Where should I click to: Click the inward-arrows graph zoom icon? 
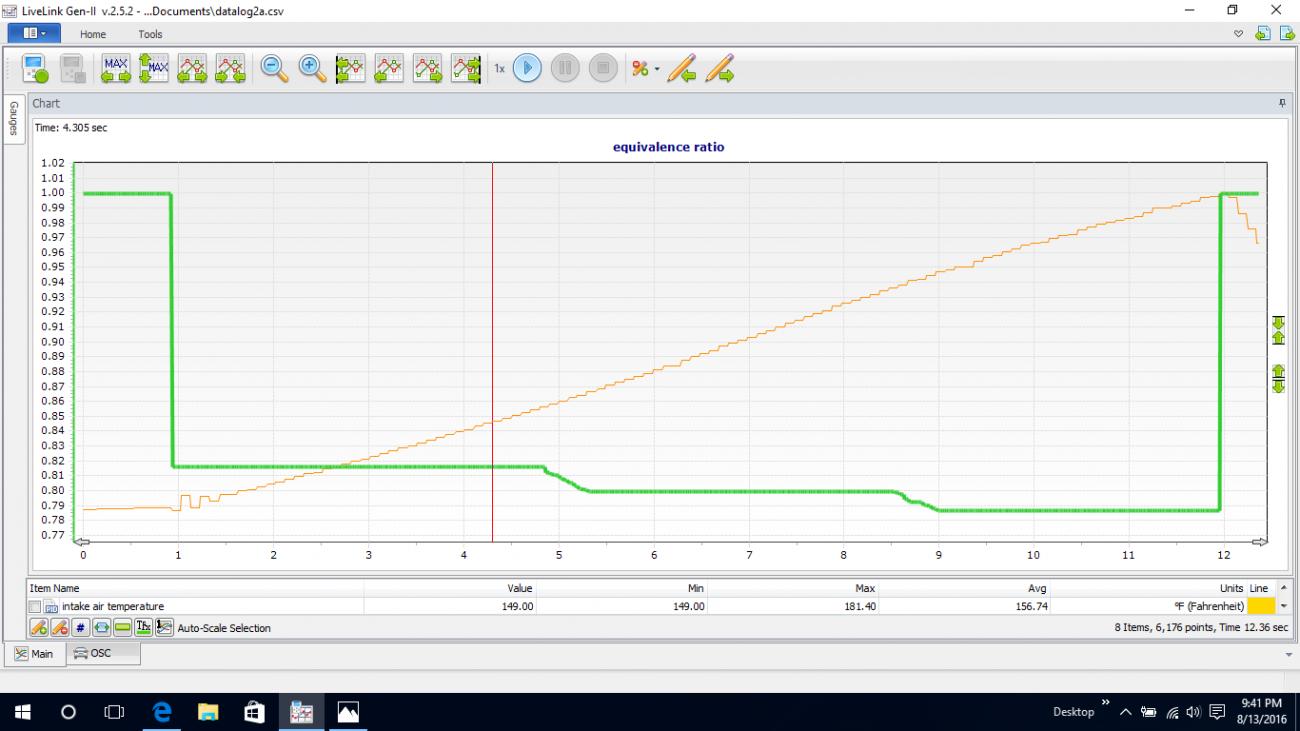point(230,69)
